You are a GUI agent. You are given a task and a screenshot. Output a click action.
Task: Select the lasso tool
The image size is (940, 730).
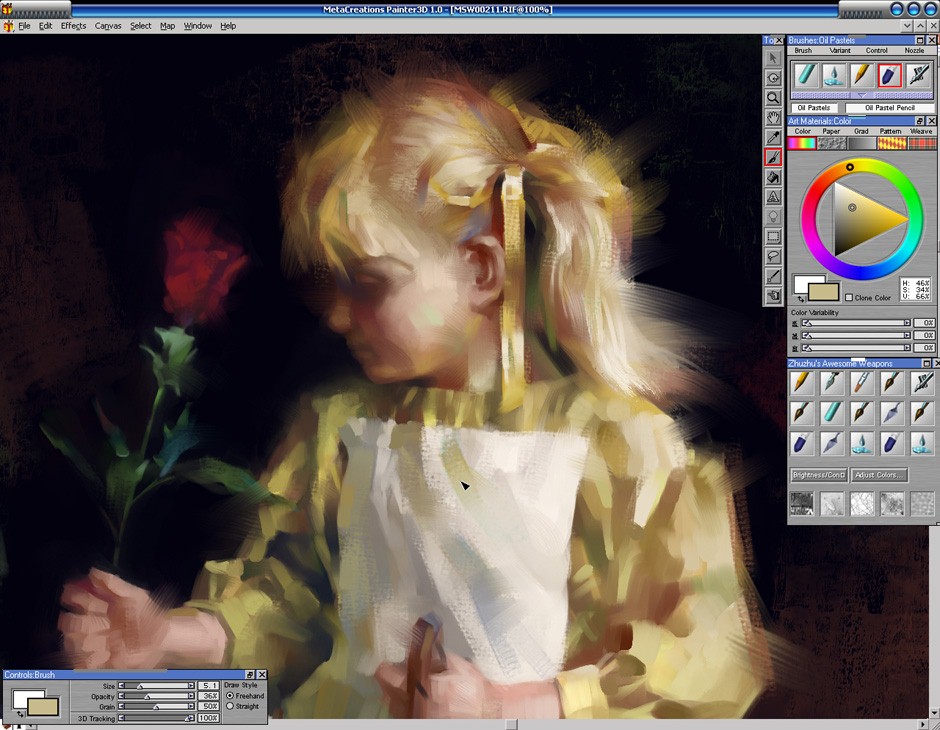tap(773, 256)
